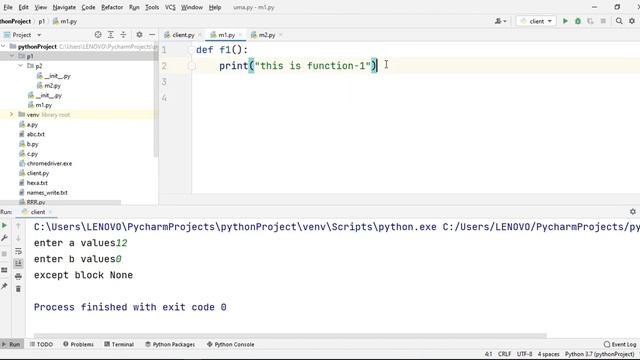Open Run panel settings gear
This screenshot has height=360, width=640.
point(633,212)
